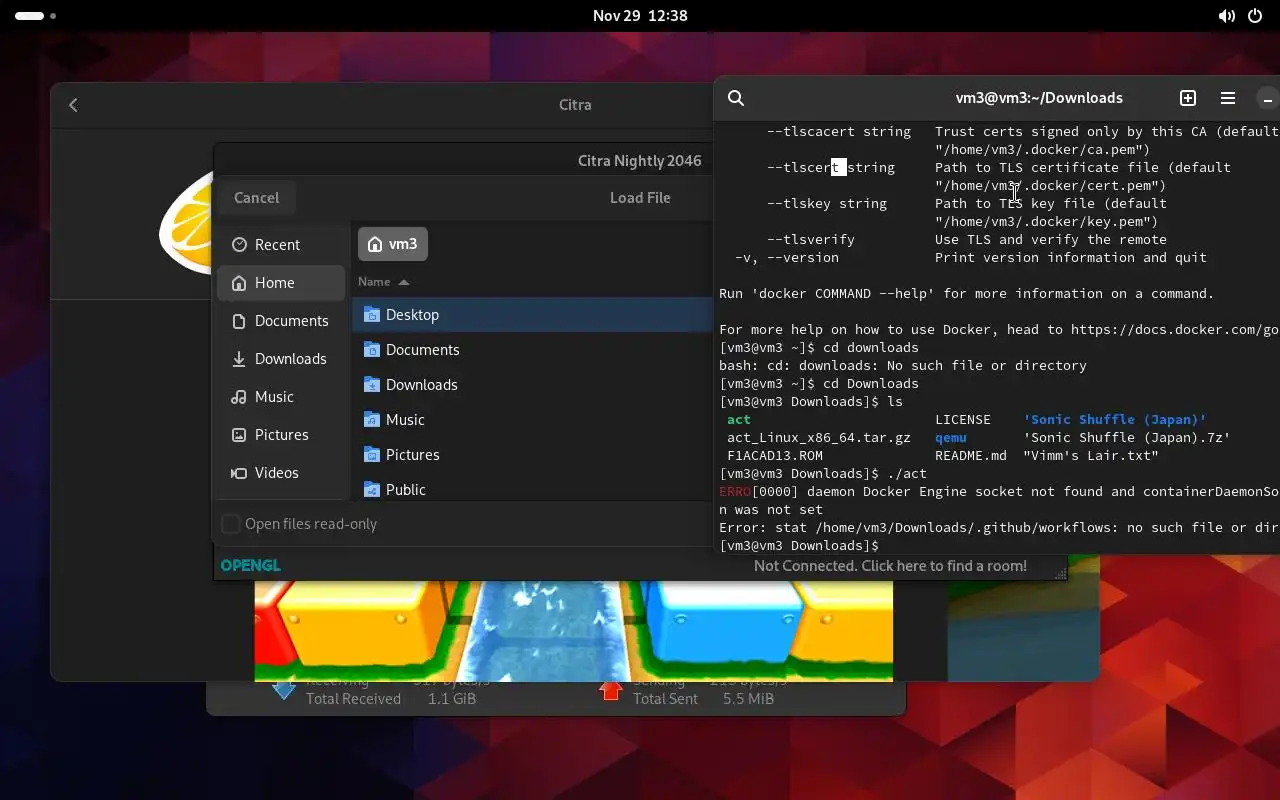Screen dimensions: 1280x800
Task: Click the Pictures folder icon in file list
Action: (372, 455)
